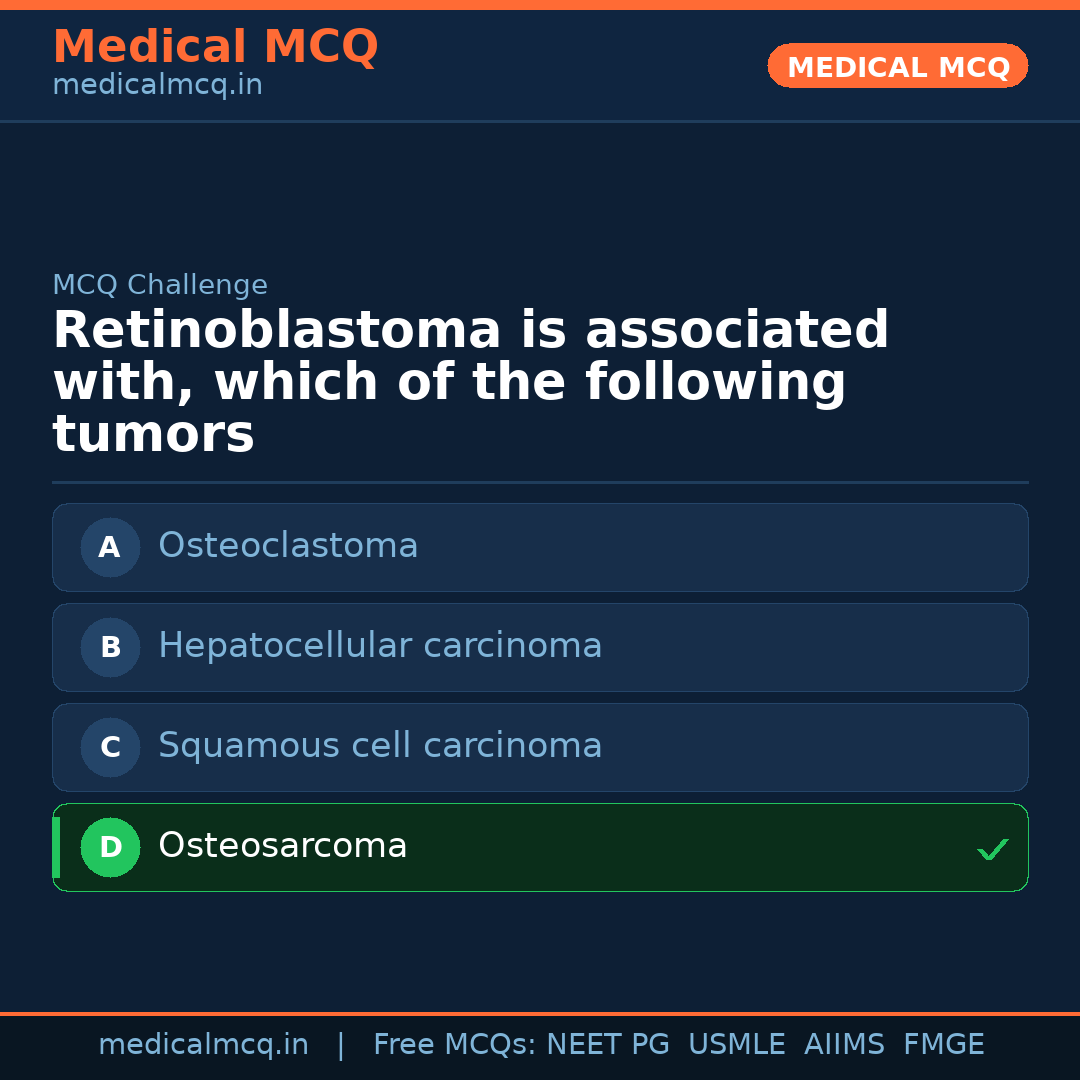Click the AIIMS footer item

coord(845,1044)
